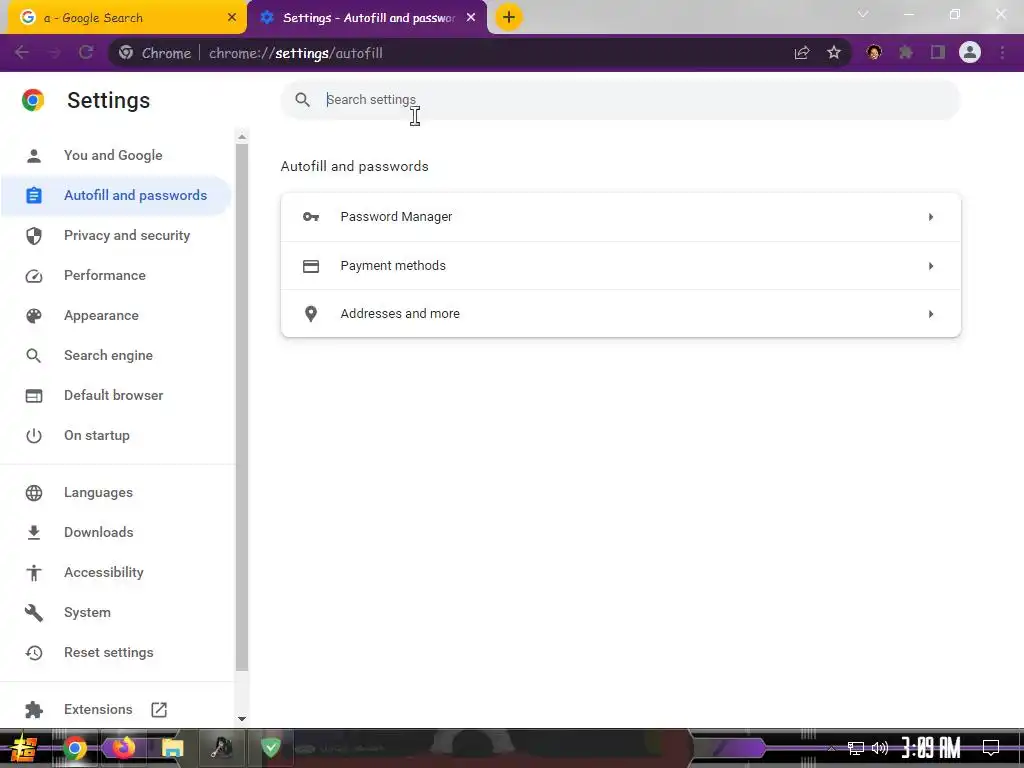The height and width of the screenshot is (768, 1024).
Task: Open Search engine settings
Action: 116,355
